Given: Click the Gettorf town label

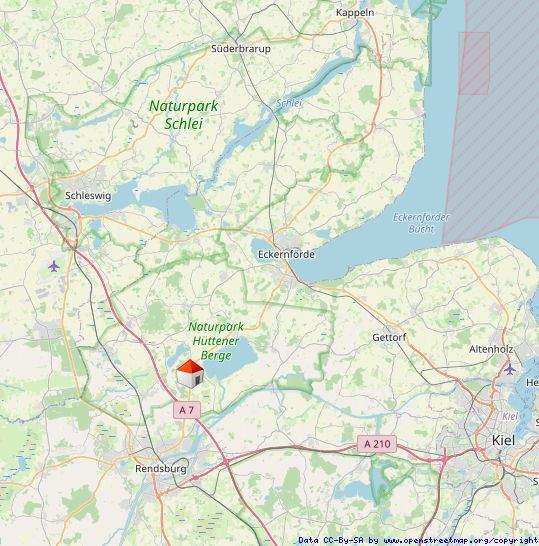Looking at the screenshot, I should click(x=389, y=337).
